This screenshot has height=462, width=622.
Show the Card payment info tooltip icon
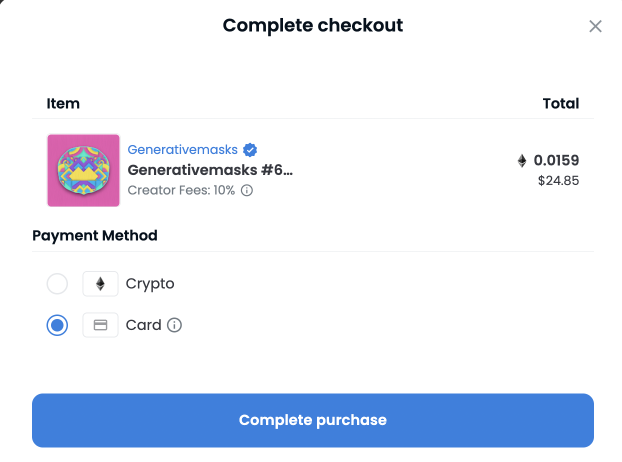tap(175, 325)
